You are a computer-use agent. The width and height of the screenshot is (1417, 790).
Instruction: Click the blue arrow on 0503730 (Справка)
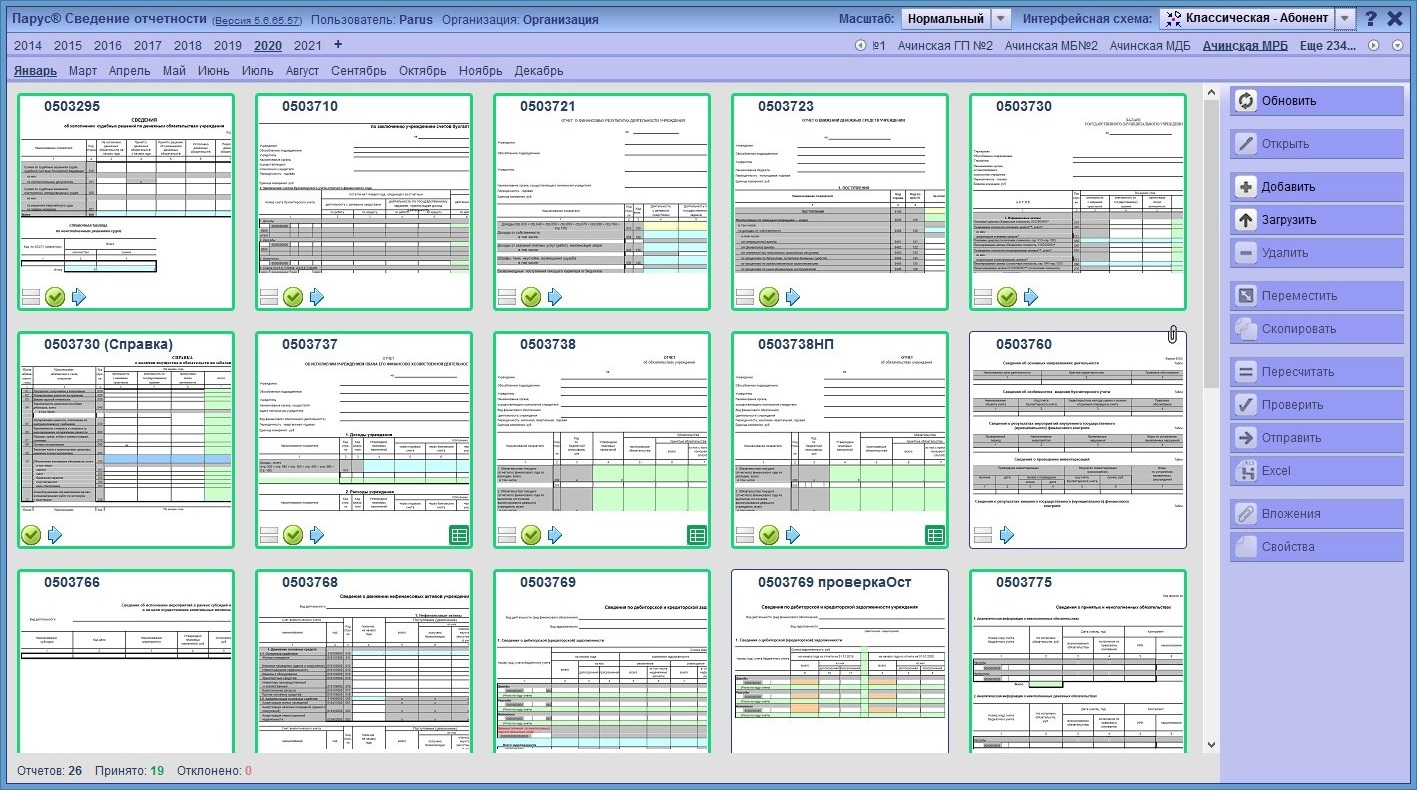pyautogui.click(x=55, y=535)
